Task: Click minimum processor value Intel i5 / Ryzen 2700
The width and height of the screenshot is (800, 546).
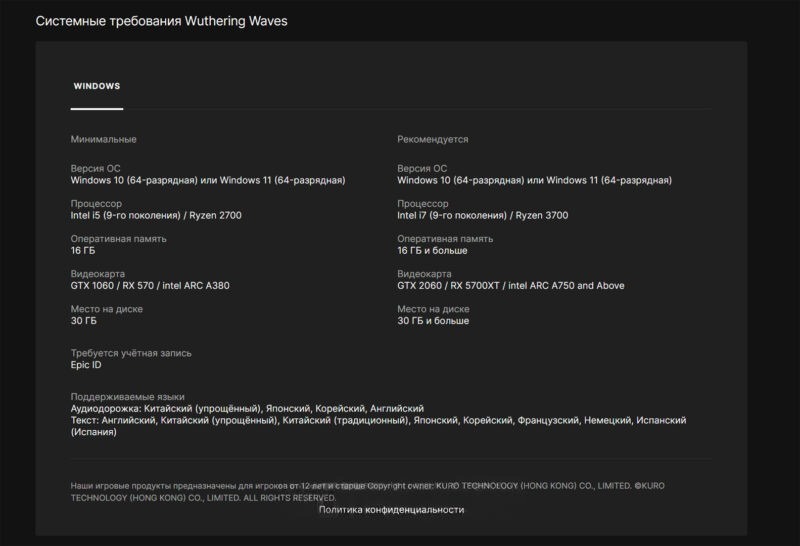Action: [x=156, y=215]
